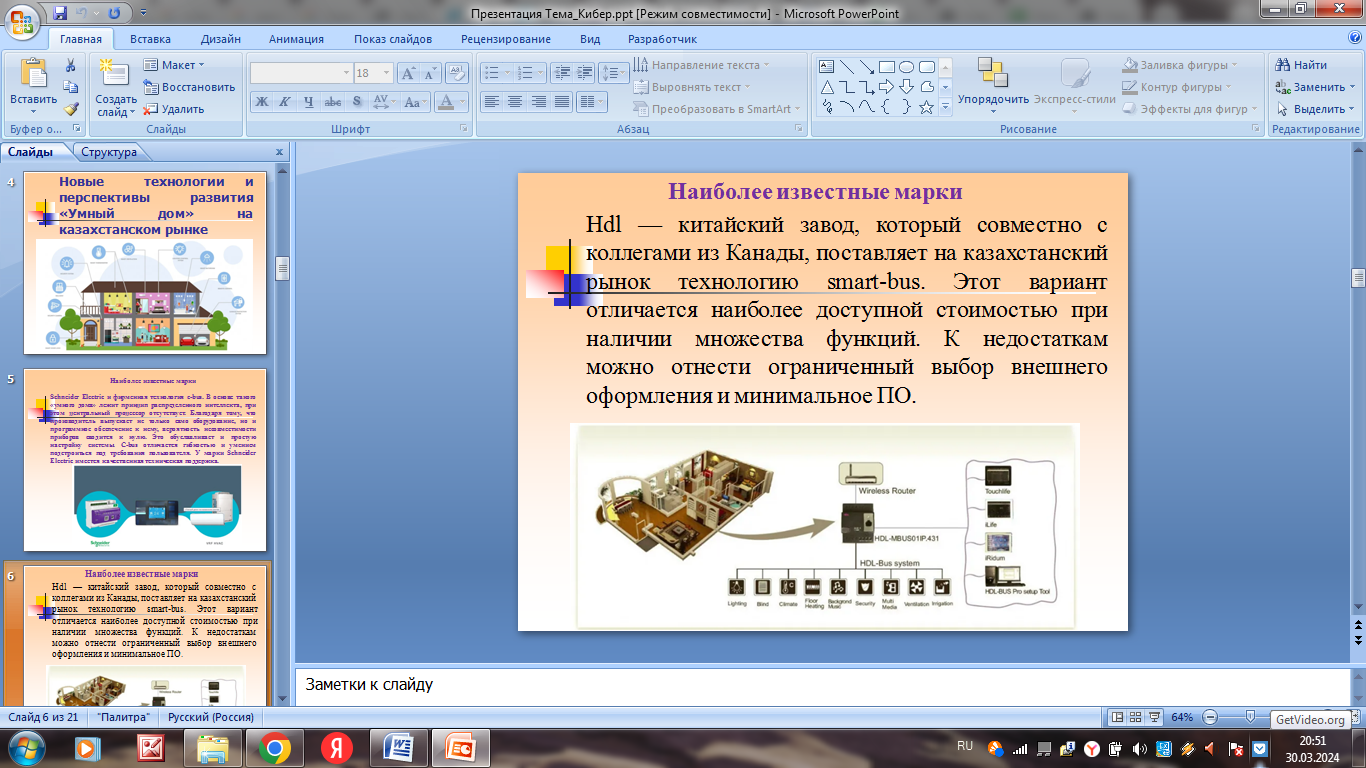This screenshot has width=1366, height=768.
Task: Click the decrease indent level icon
Action: pyautogui.click(x=562, y=73)
